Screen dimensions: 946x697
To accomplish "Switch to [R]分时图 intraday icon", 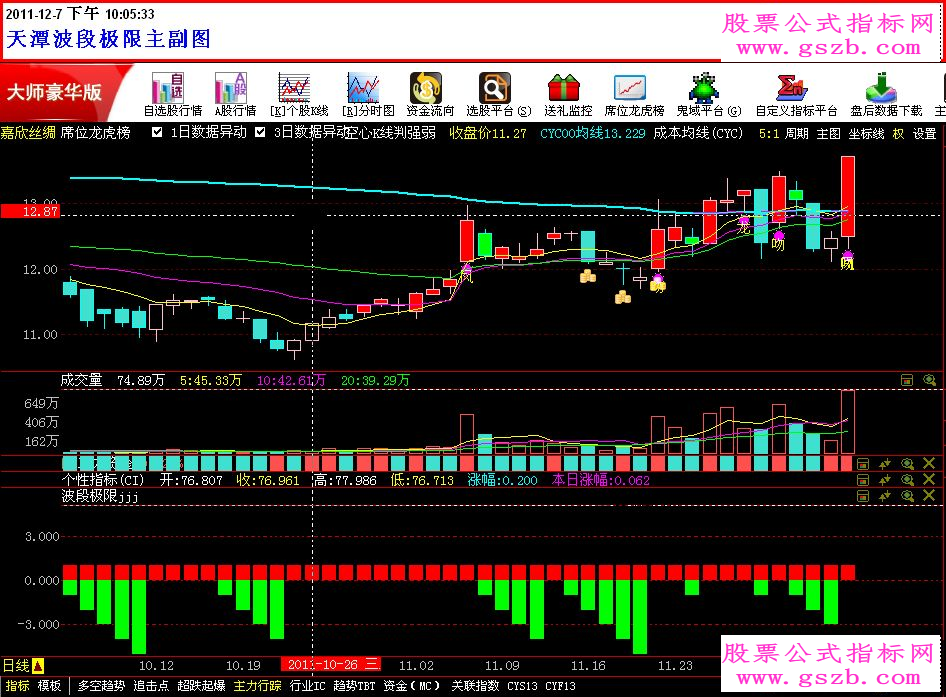I will tap(368, 95).
